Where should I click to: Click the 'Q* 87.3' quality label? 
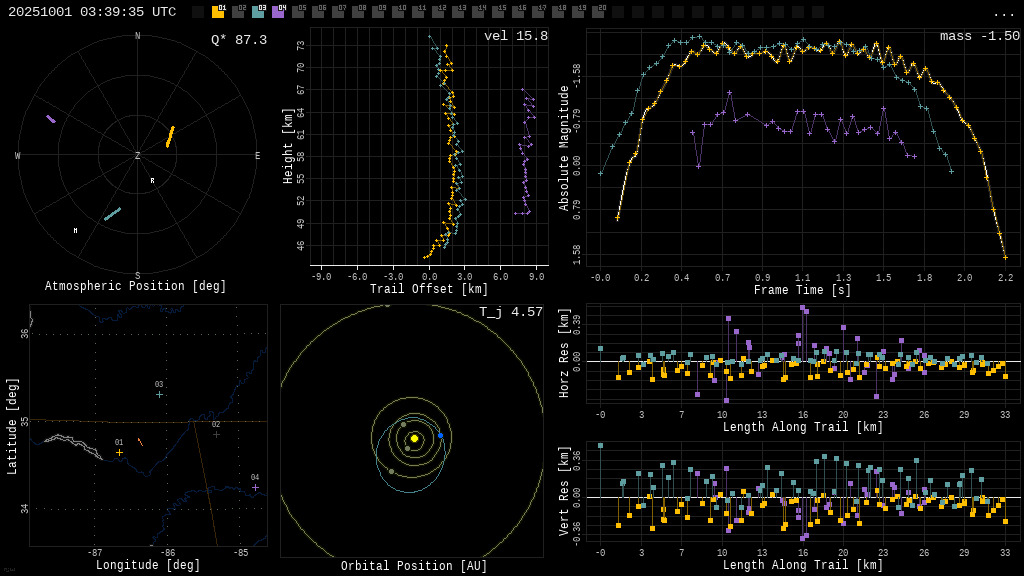tap(238, 40)
